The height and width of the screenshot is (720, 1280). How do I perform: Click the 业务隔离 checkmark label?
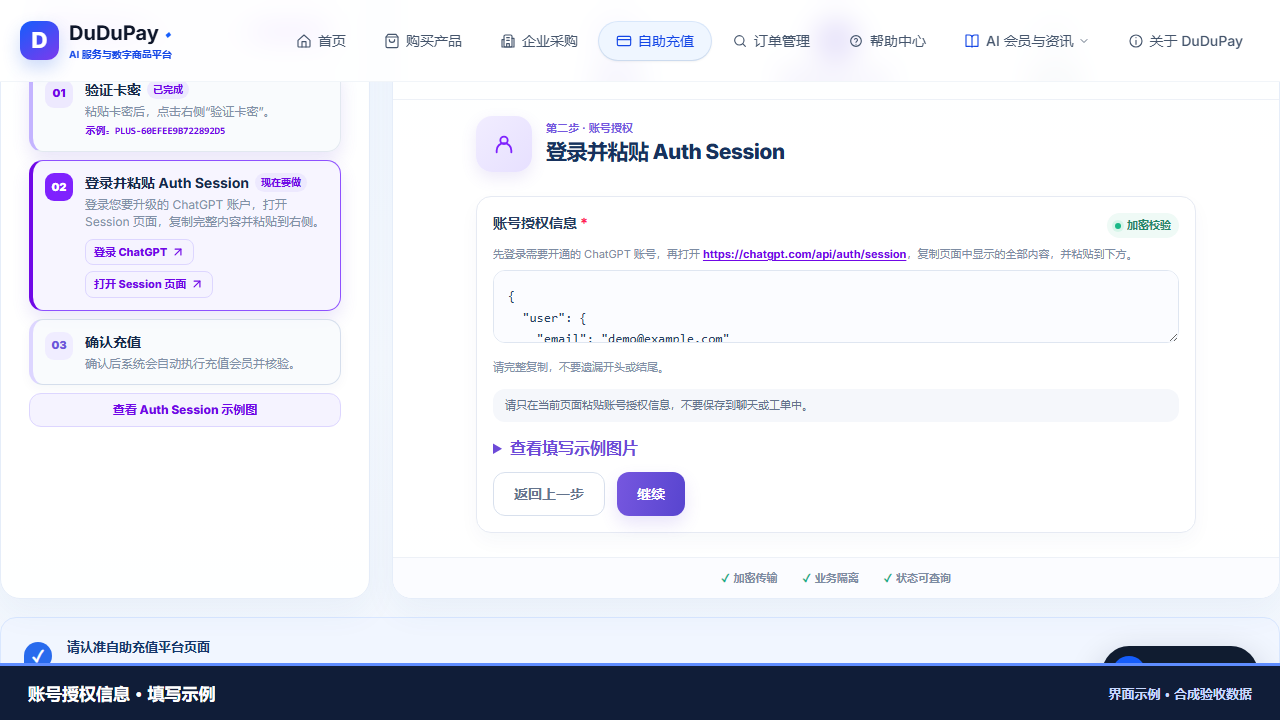point(830,578)
